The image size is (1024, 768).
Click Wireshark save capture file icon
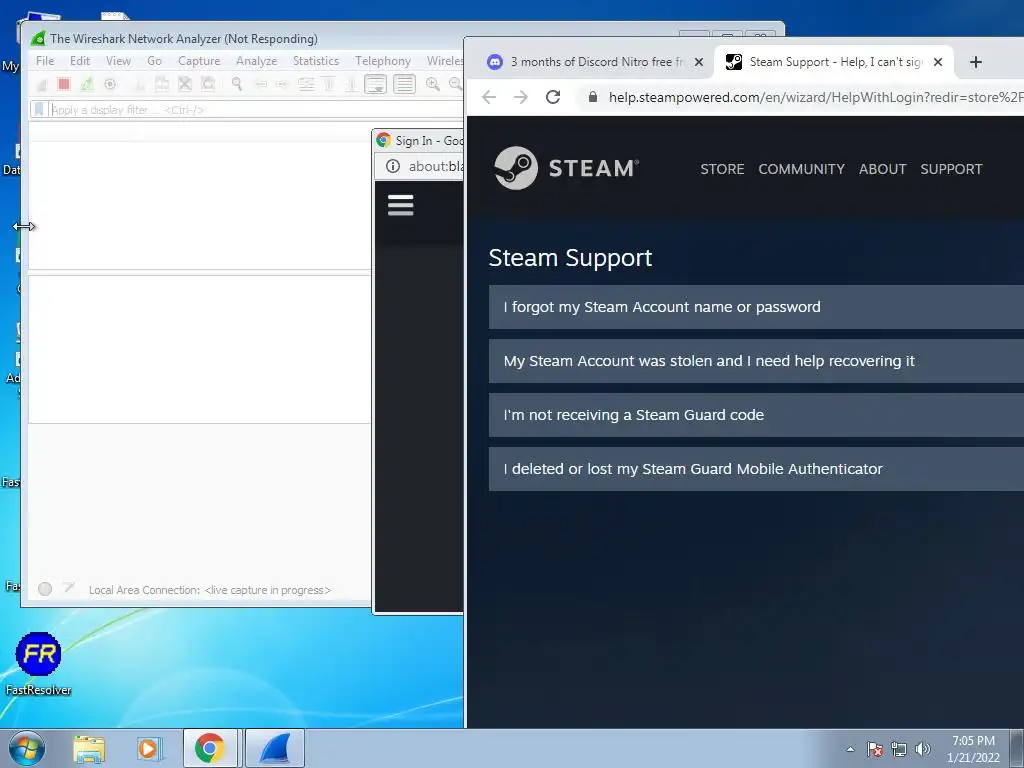162,84
